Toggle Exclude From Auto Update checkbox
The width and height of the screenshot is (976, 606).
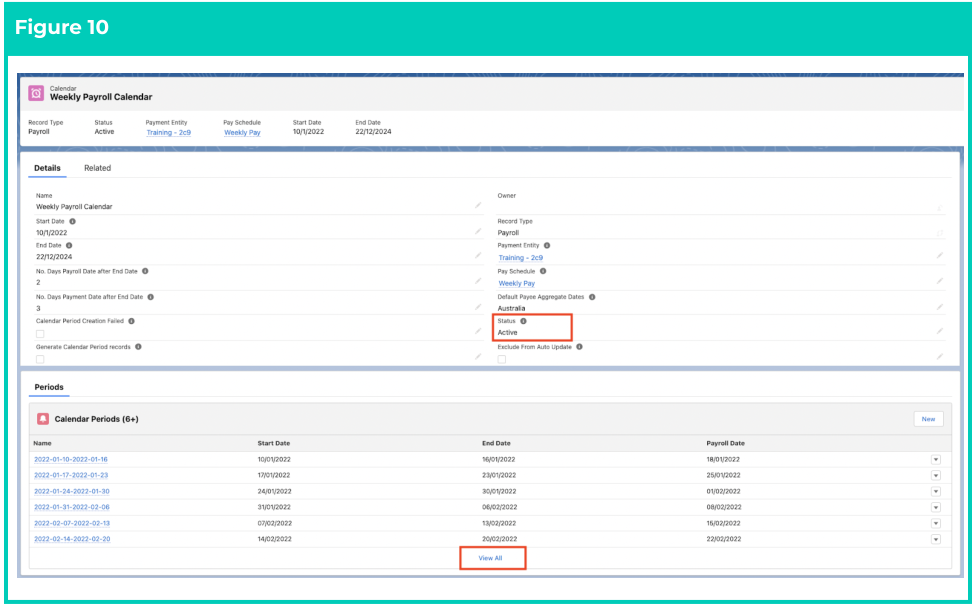[502, 359]
